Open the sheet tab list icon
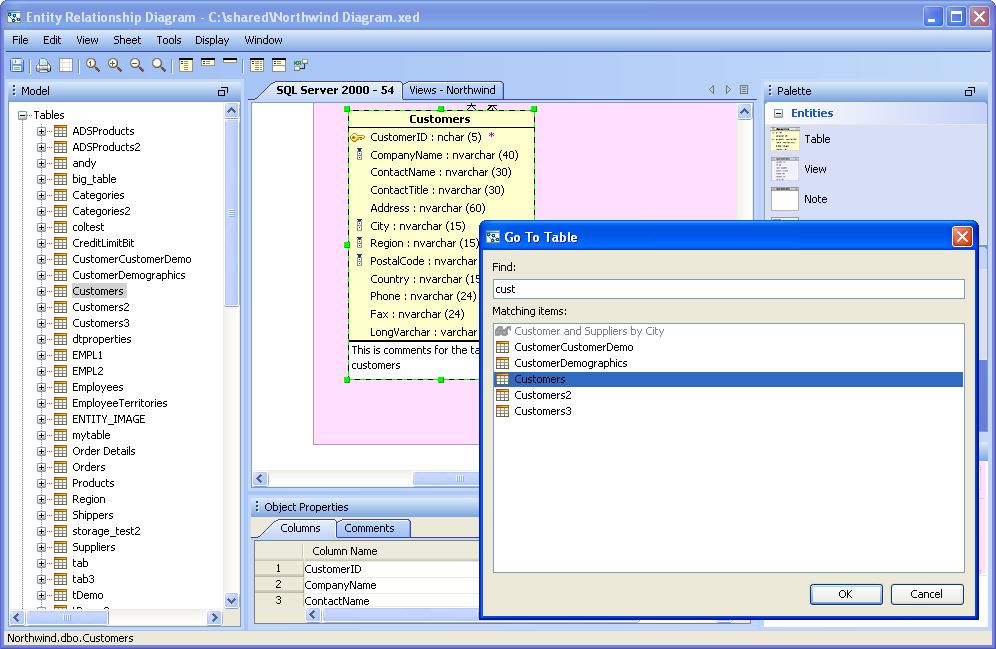 click(x=744, y=90)
